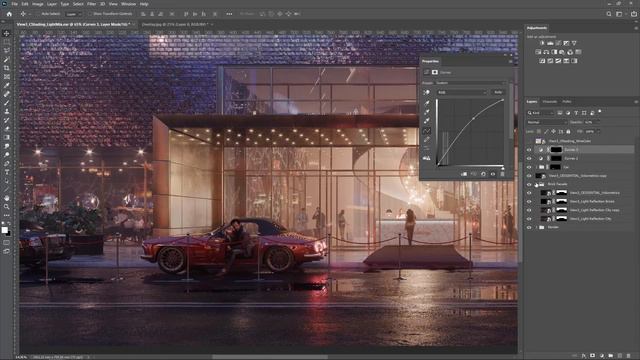Image resolution: width=640 pixels, height=360 pixels.
Task: Add a Levels adjustment from the Adjustments panel
Action: pos(550,43)
